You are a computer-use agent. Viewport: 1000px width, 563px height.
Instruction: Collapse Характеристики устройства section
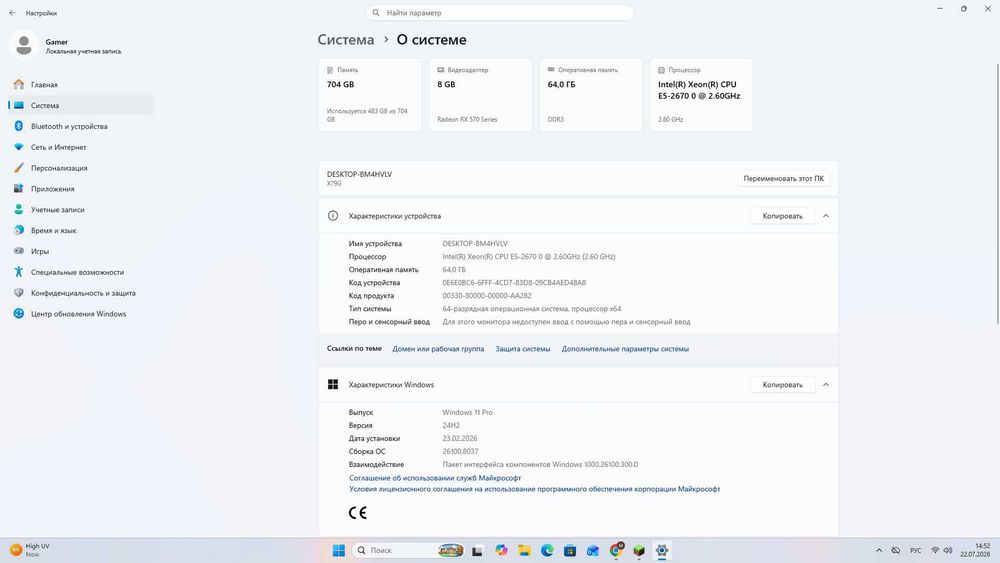coord(826,216)
